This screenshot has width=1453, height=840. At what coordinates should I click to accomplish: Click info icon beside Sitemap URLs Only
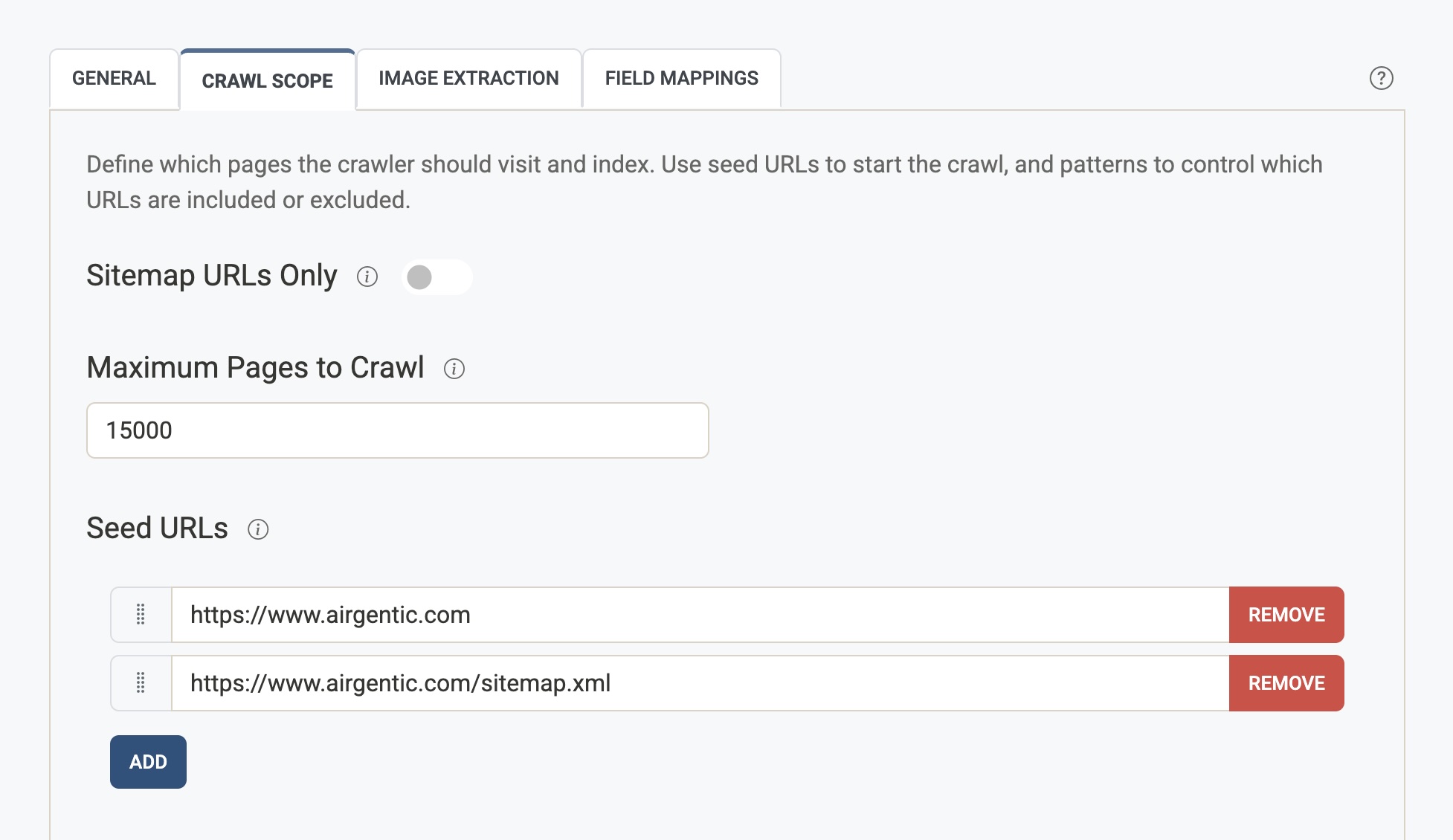(367, 277)
